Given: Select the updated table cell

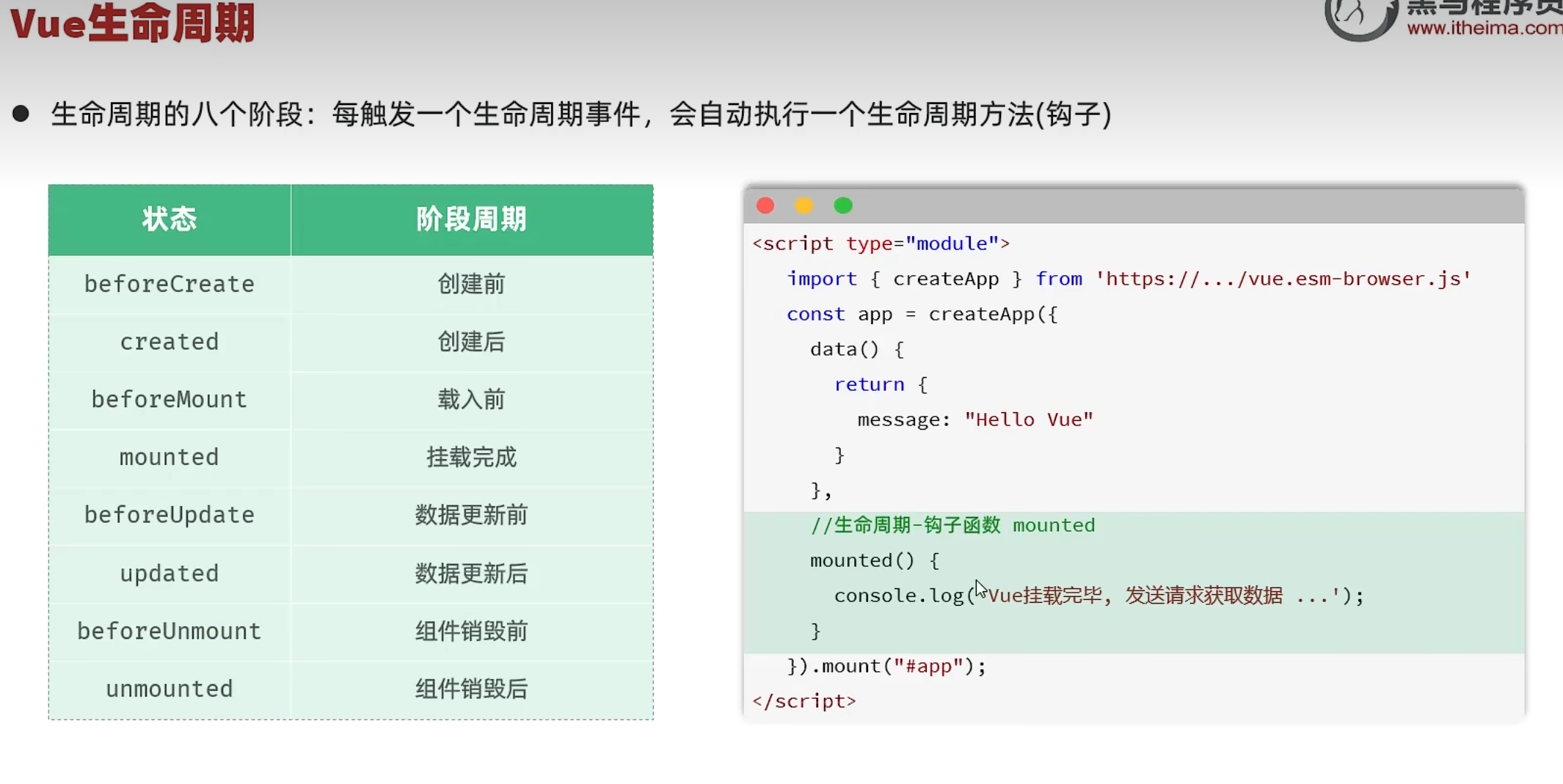Looking at the screenshot, I should coord(170,574).
